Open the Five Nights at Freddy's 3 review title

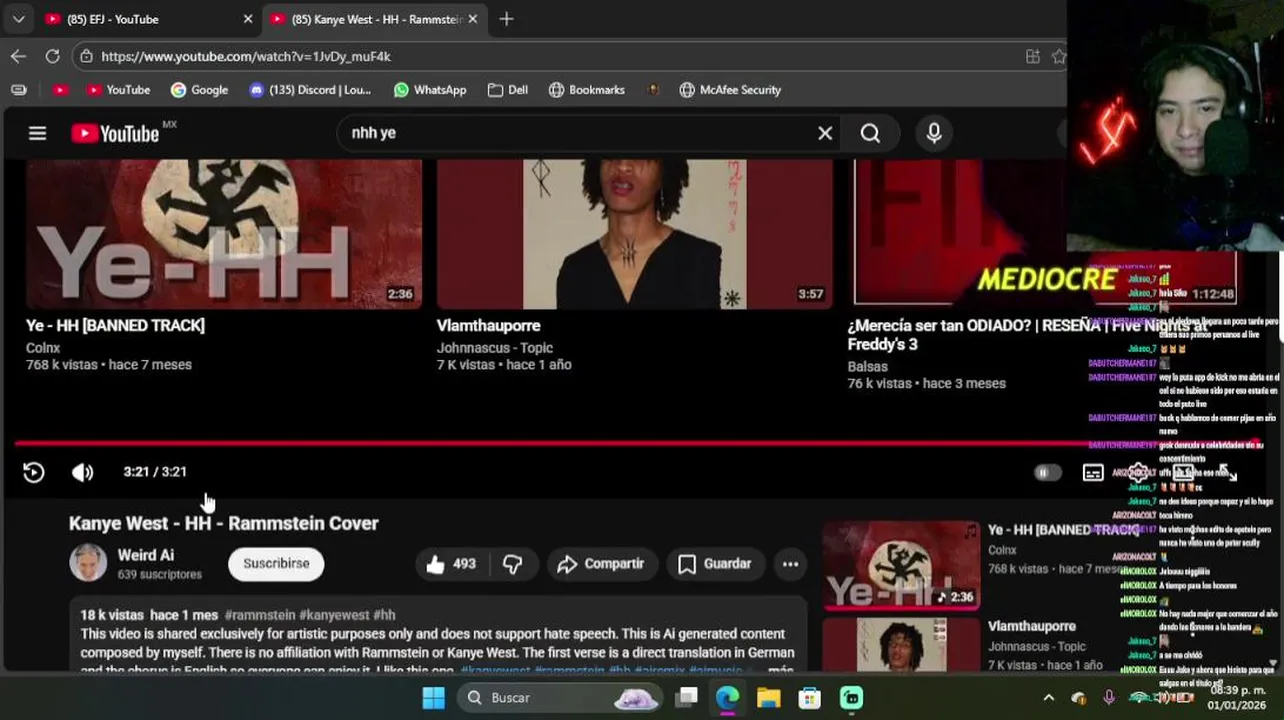[1028, 334]
